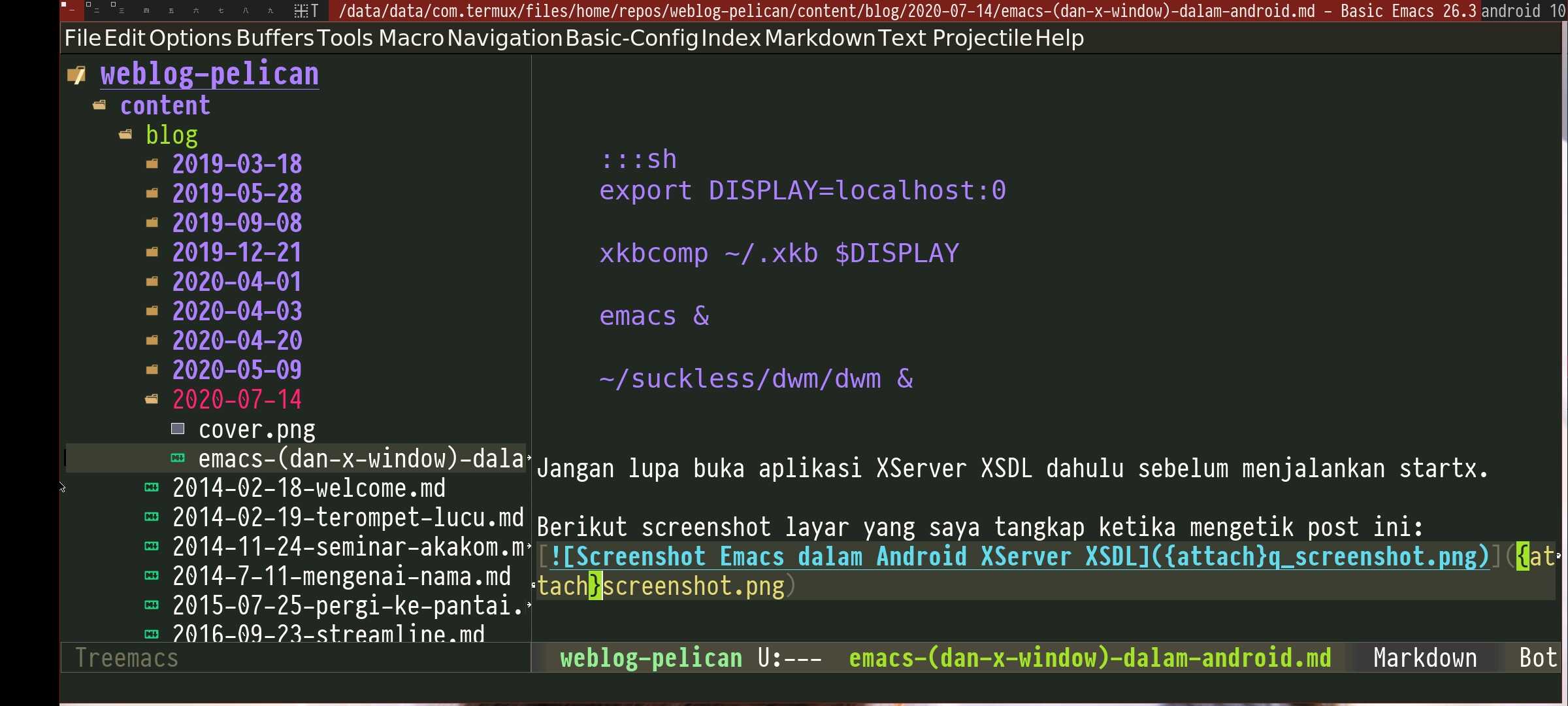Click folder icon beside 2019-03-18
Image resolution: width=1568 pixels, height=706 pixels.
click(152, 164)
